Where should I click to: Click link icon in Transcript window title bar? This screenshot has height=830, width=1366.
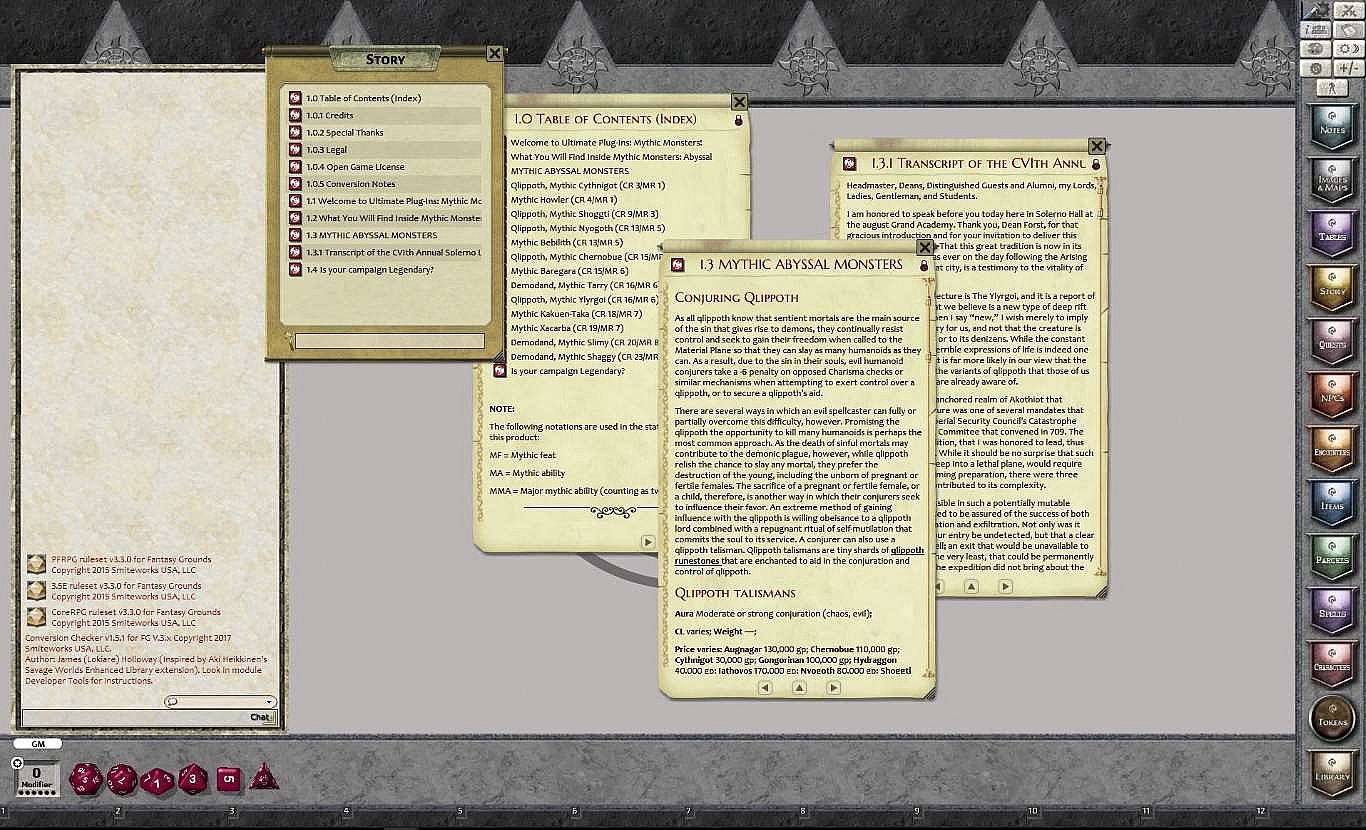(849, 164)
